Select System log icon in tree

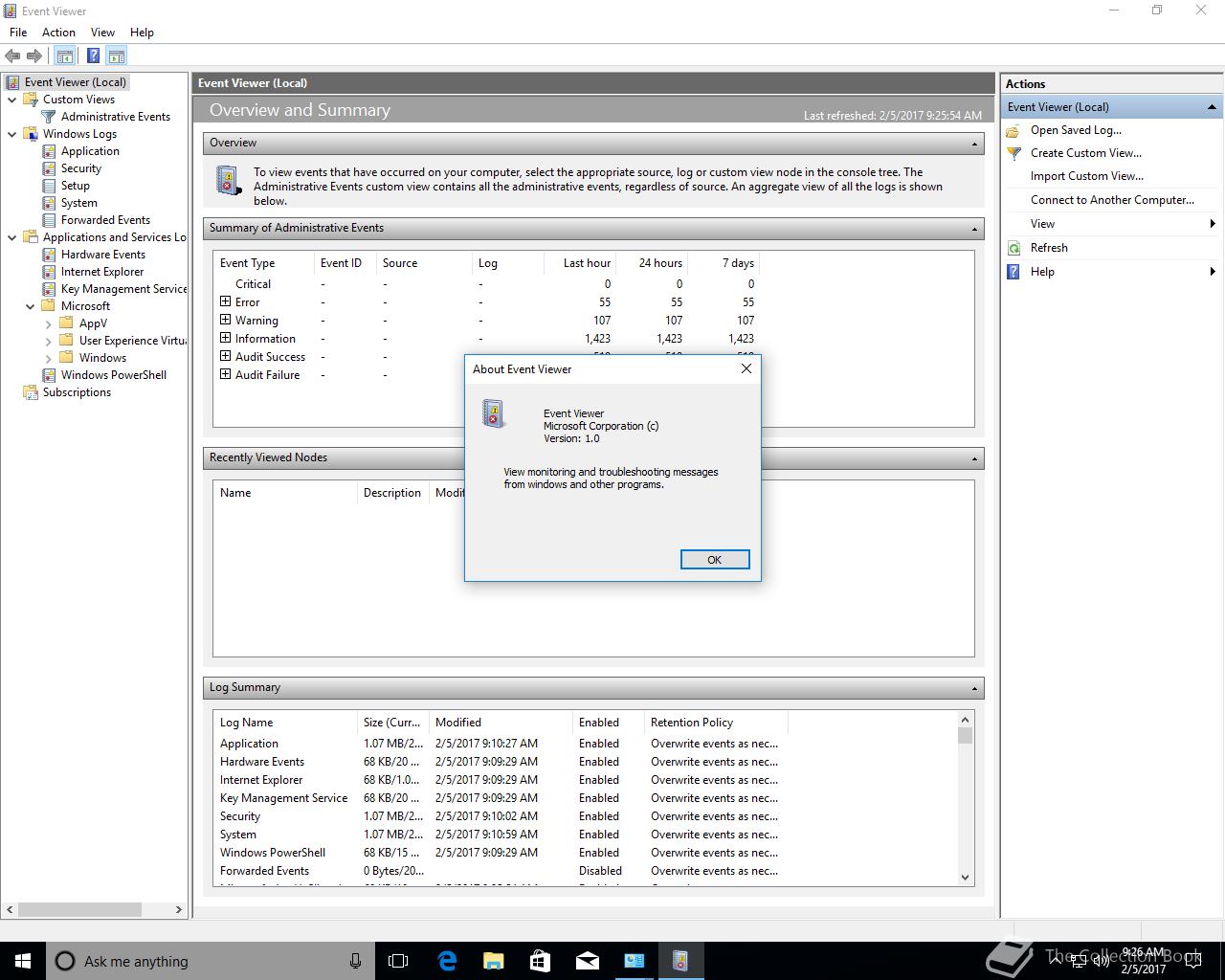coord(49,203)
